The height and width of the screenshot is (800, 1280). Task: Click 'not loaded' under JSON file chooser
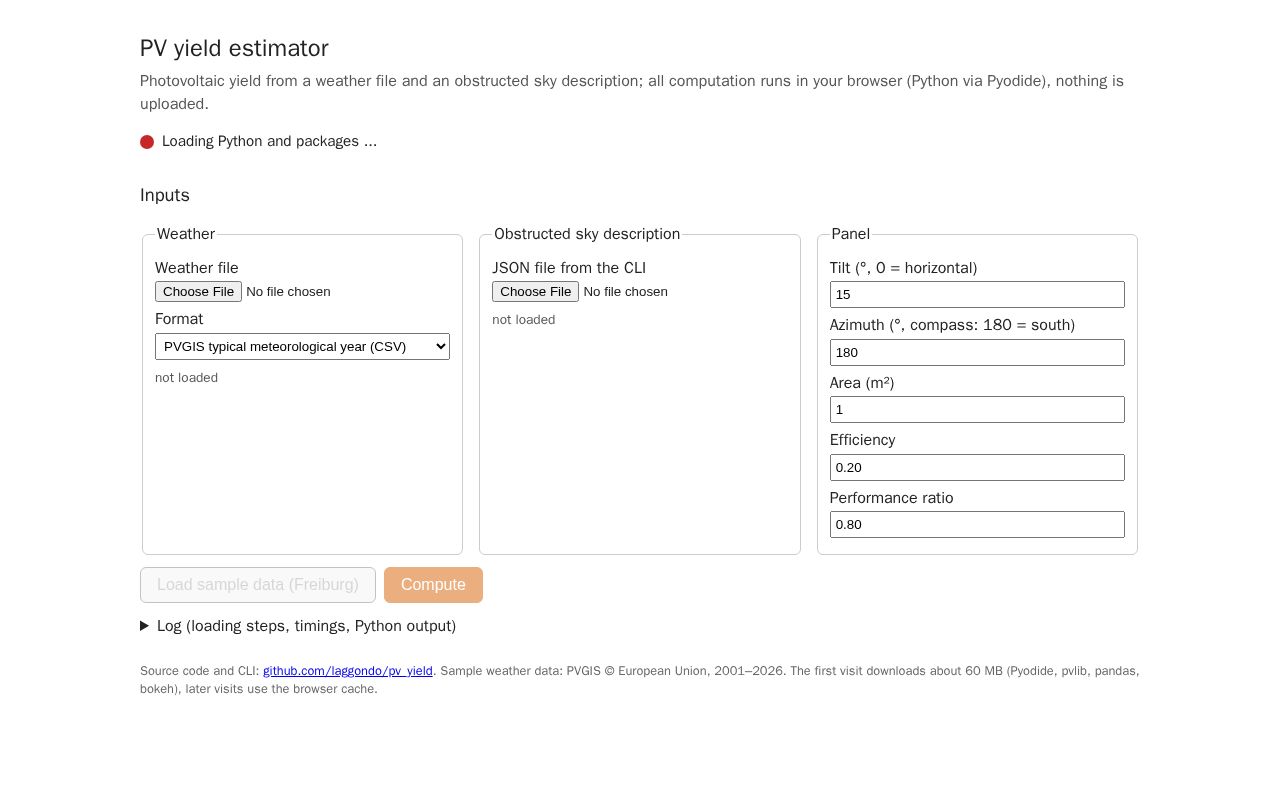(x=523, y=319)
